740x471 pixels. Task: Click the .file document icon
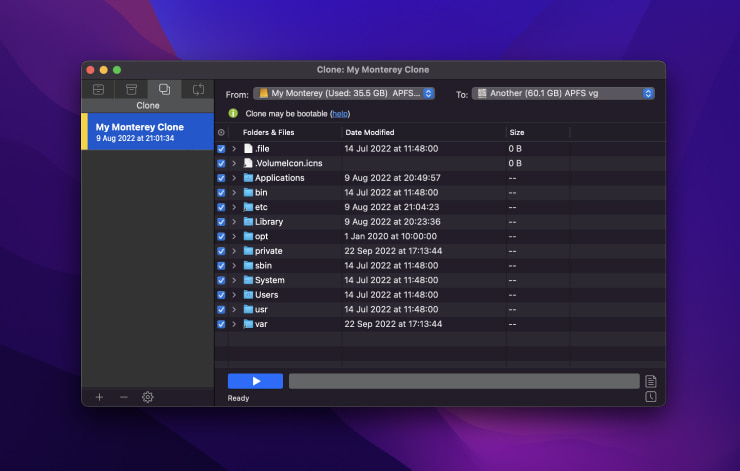[248, 148]
